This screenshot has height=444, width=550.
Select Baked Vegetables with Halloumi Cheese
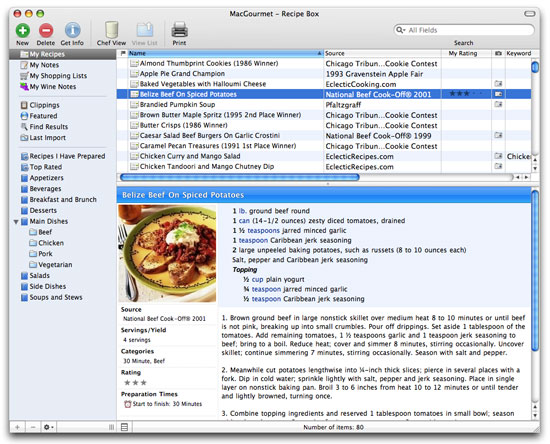pyautogui.click(x=324, y=84)
